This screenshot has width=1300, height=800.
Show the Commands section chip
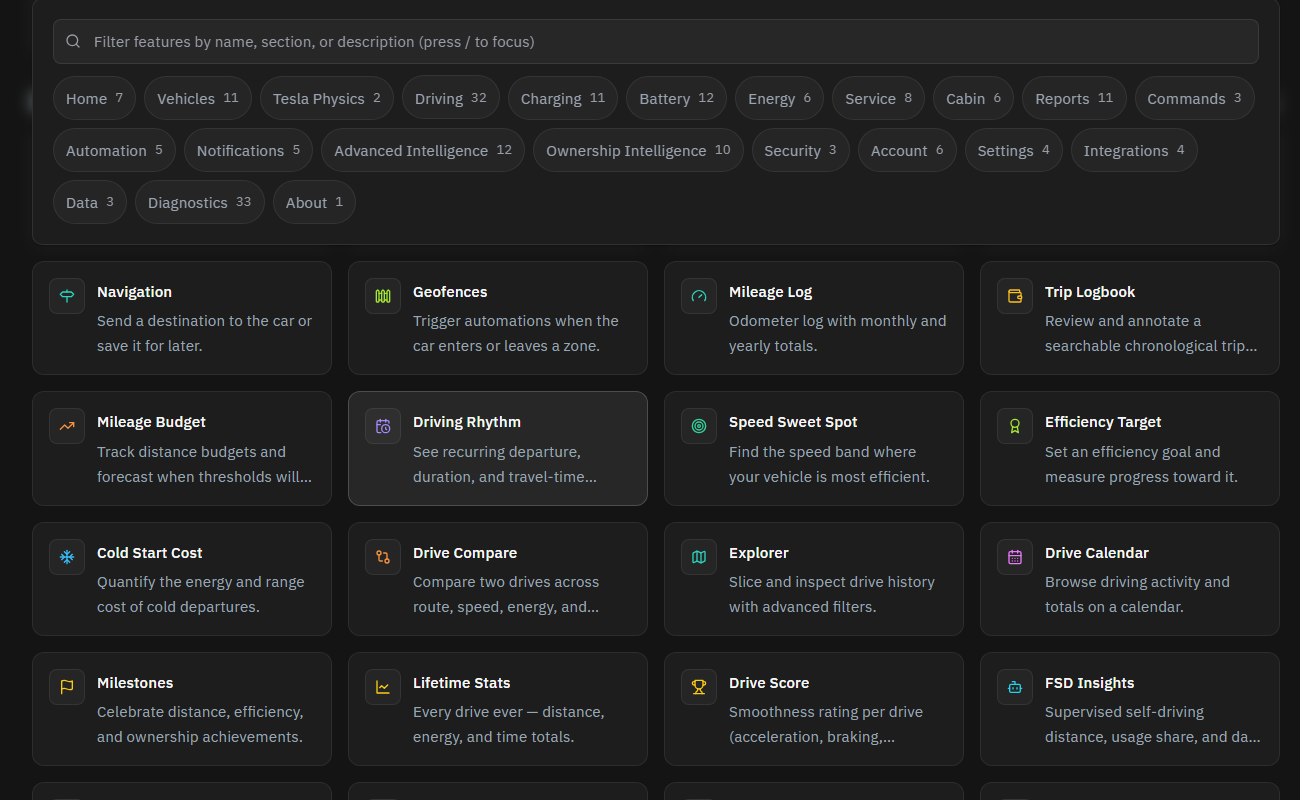coord(1195,98)
